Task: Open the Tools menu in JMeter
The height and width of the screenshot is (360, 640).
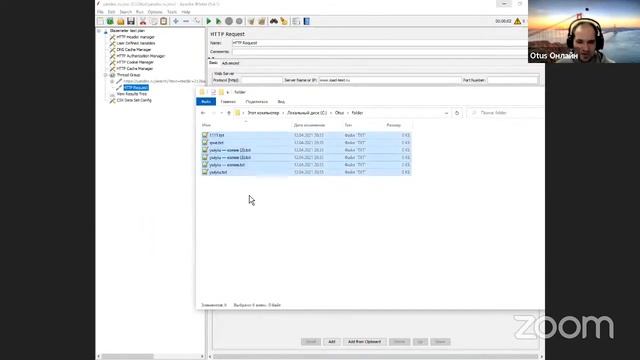Action: pyautogui.click(x=172, y=12)
